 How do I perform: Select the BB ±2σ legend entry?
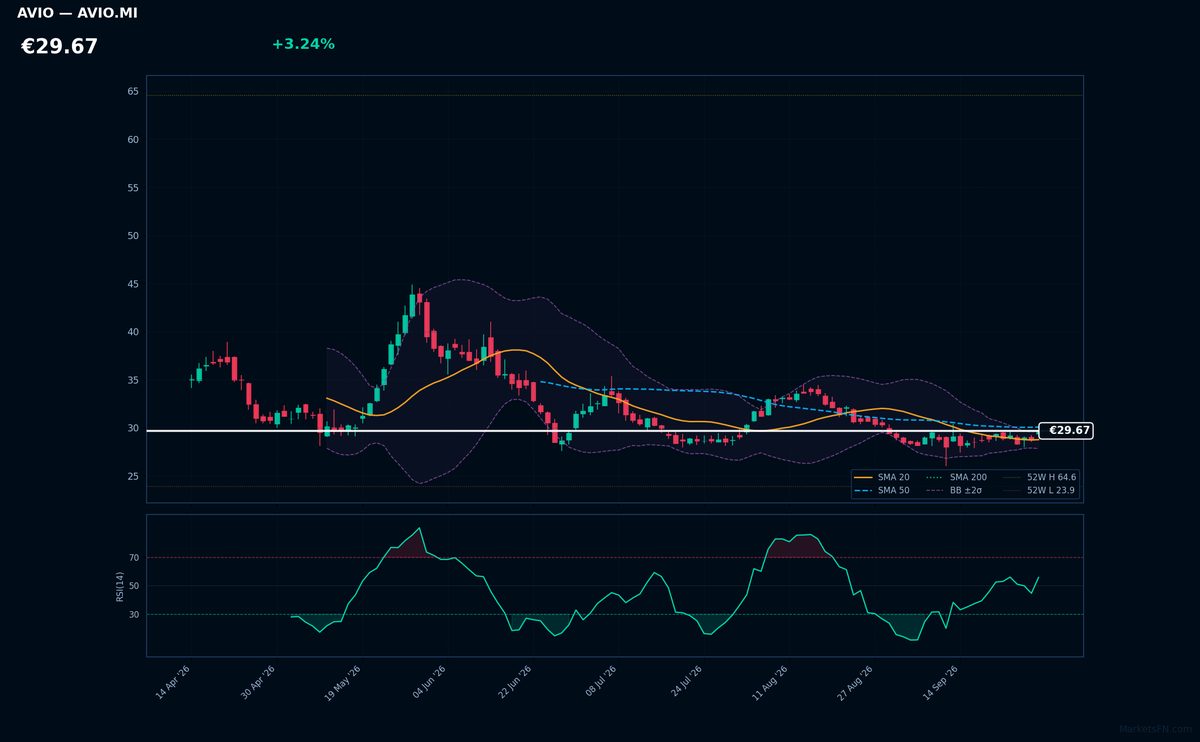pyautogui.click(x=955, y=490)
